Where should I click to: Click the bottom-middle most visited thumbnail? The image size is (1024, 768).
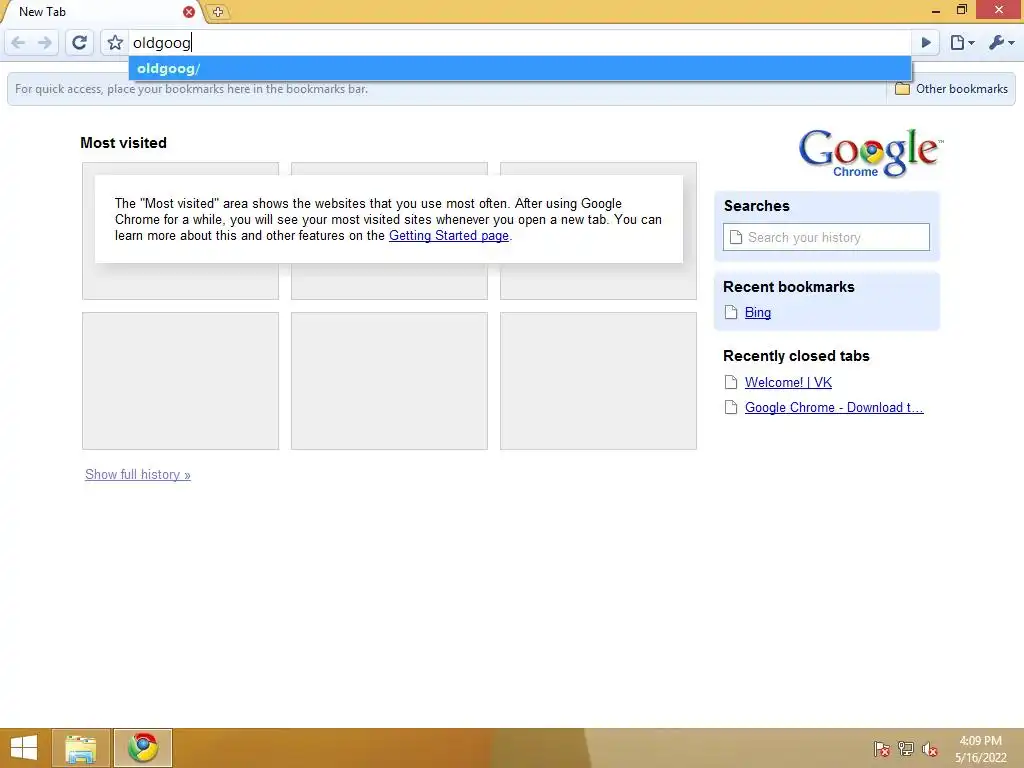389,381
